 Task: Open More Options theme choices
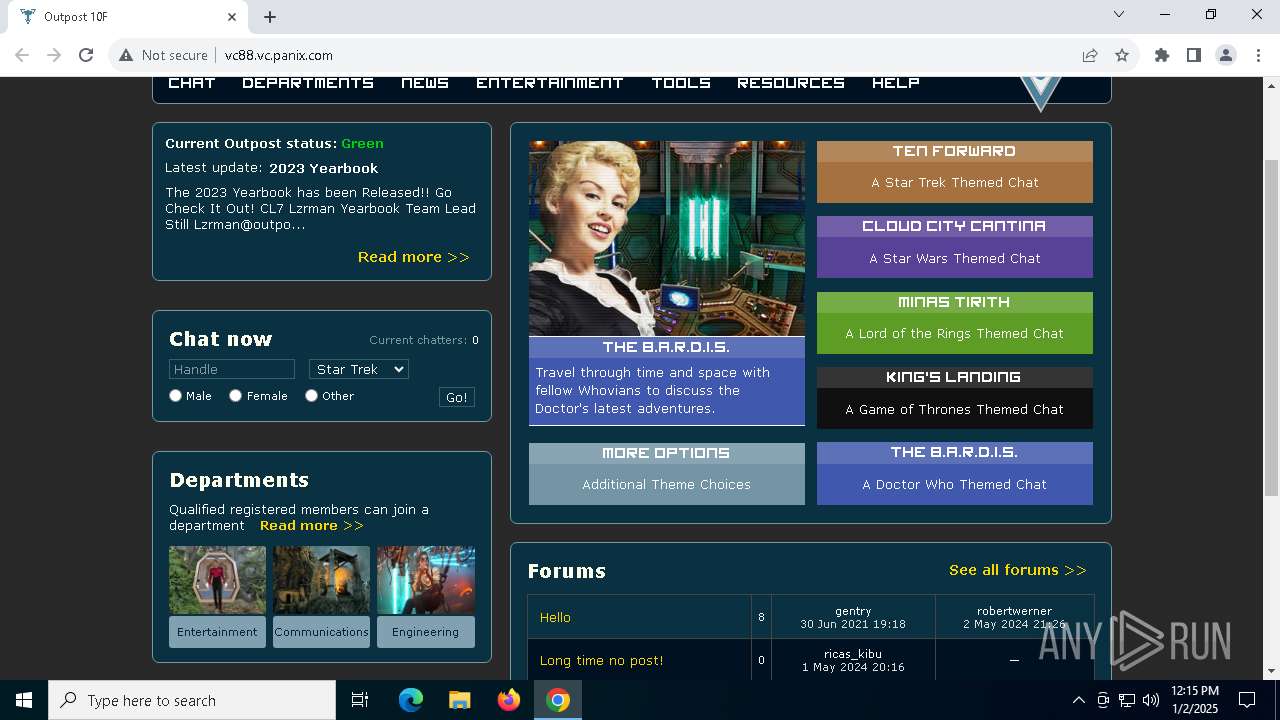(667, 474)
